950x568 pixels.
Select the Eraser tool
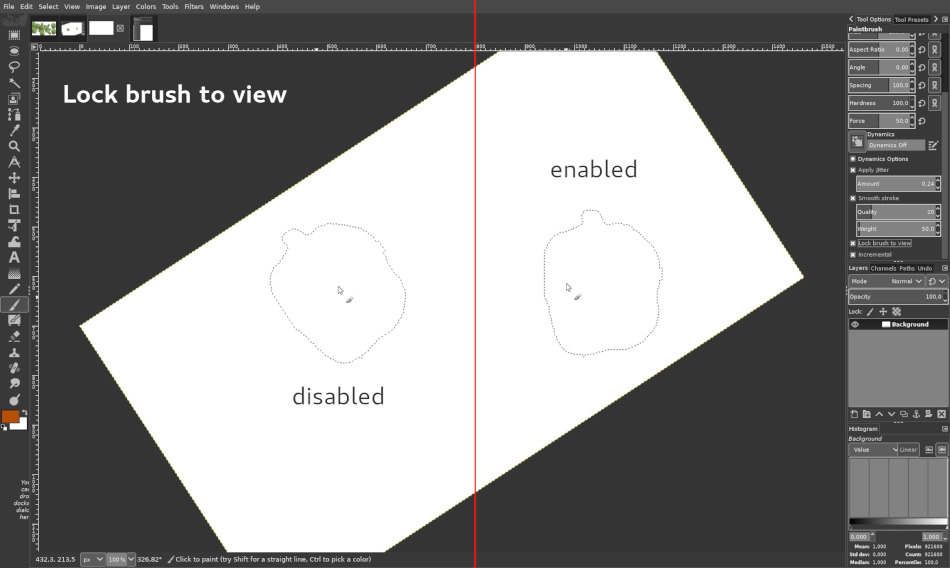point(14,336)
